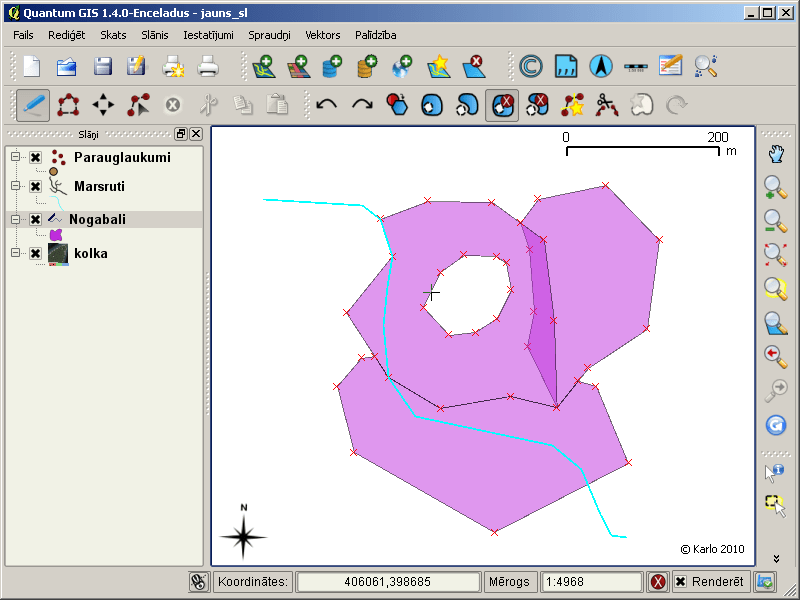
Task: Expand the hidden toolbar items chevron
Action: click(x=776, y=558)
